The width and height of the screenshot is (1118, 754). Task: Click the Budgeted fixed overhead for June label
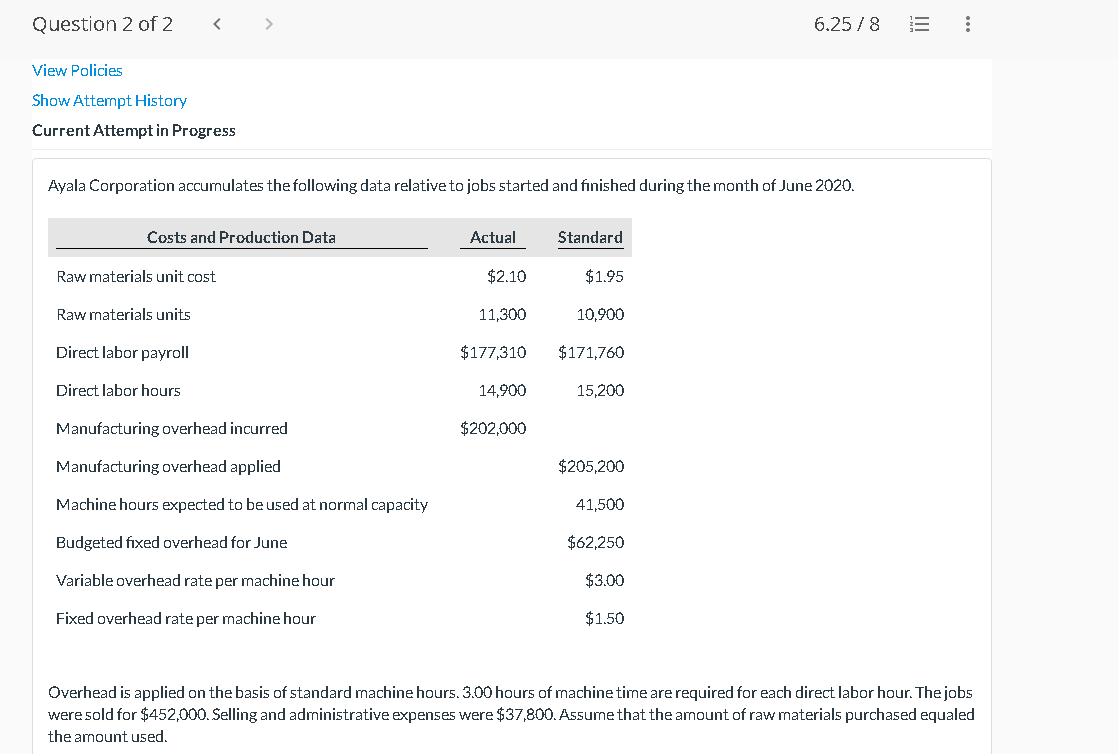171,543
